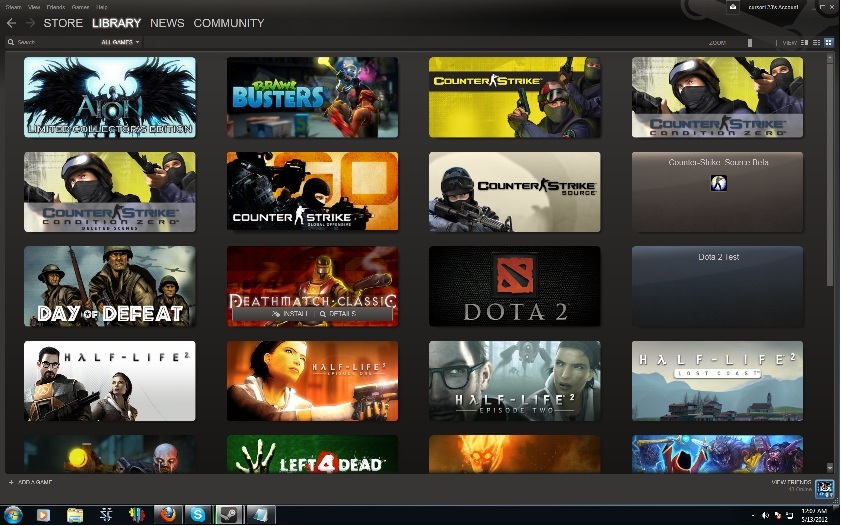Click the Steam taskbar icon

229,515
